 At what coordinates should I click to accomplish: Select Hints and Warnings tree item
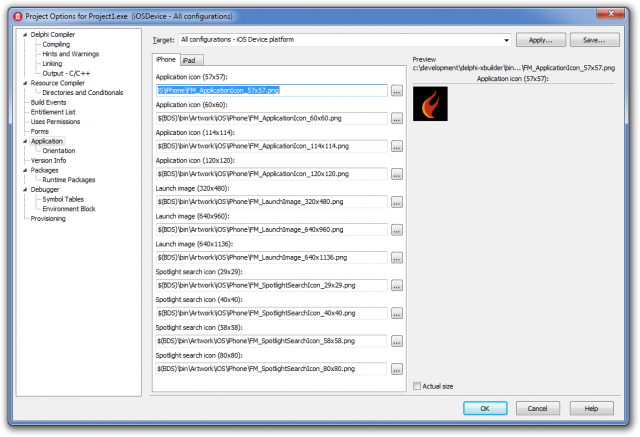(x=71, y=54)
